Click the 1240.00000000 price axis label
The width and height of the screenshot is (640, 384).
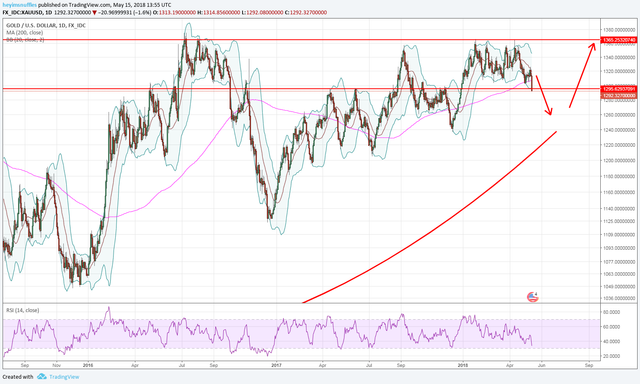click(x=619, y=130)
